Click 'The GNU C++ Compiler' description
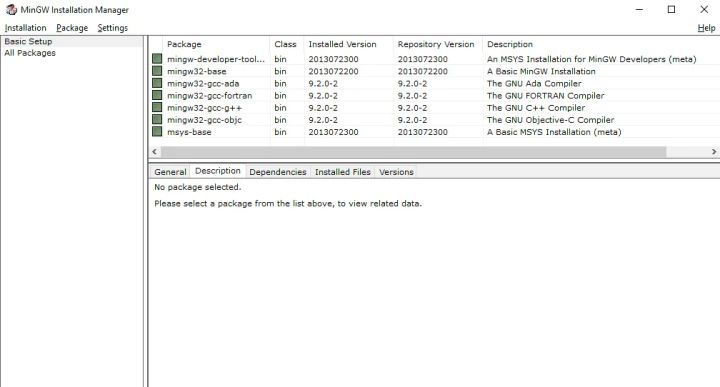Screen dimensions: 720x387 [x=536, y=107]
